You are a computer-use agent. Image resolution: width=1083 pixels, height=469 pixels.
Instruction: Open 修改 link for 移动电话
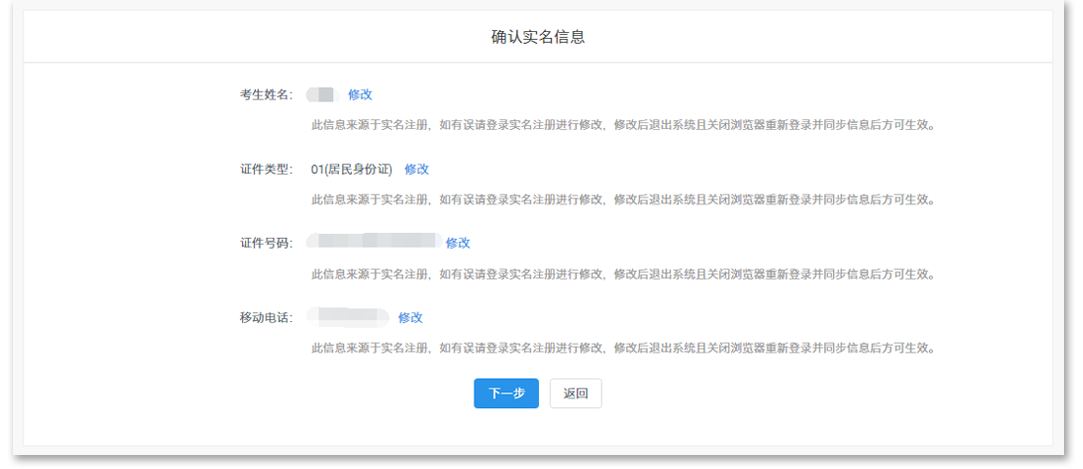coord(410,317)
